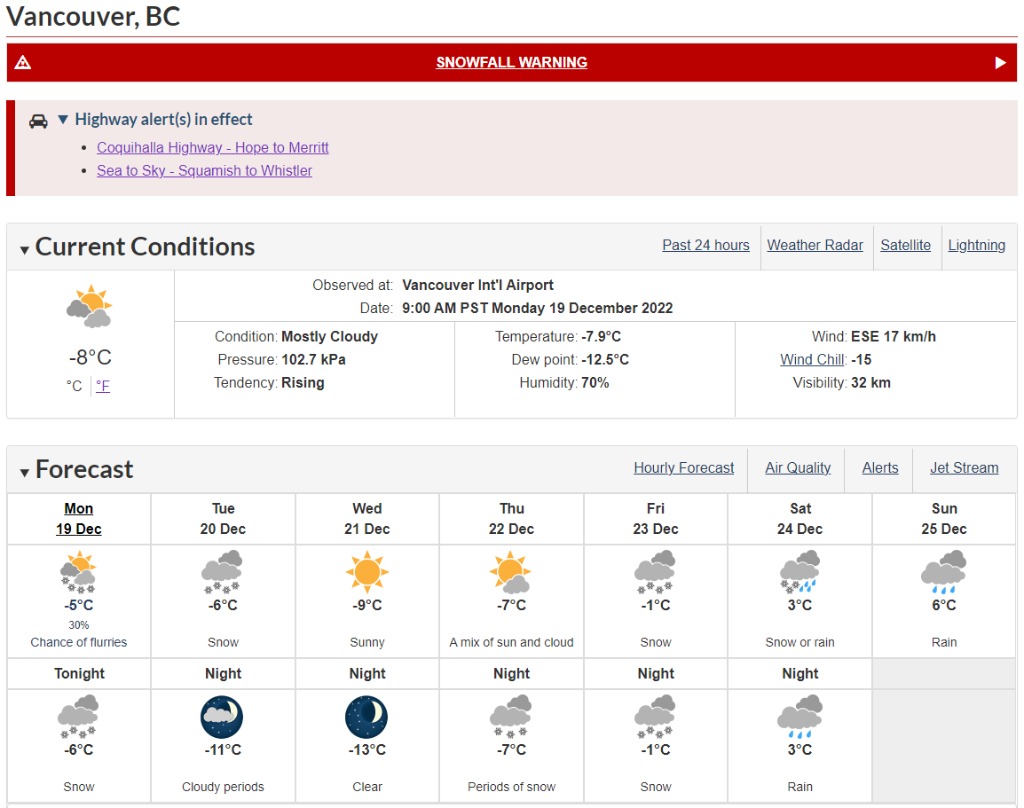Image resolution: width=1024 pixels, height=808 pixels.
Task: Collapse the Forecast section
Action: 24,472
